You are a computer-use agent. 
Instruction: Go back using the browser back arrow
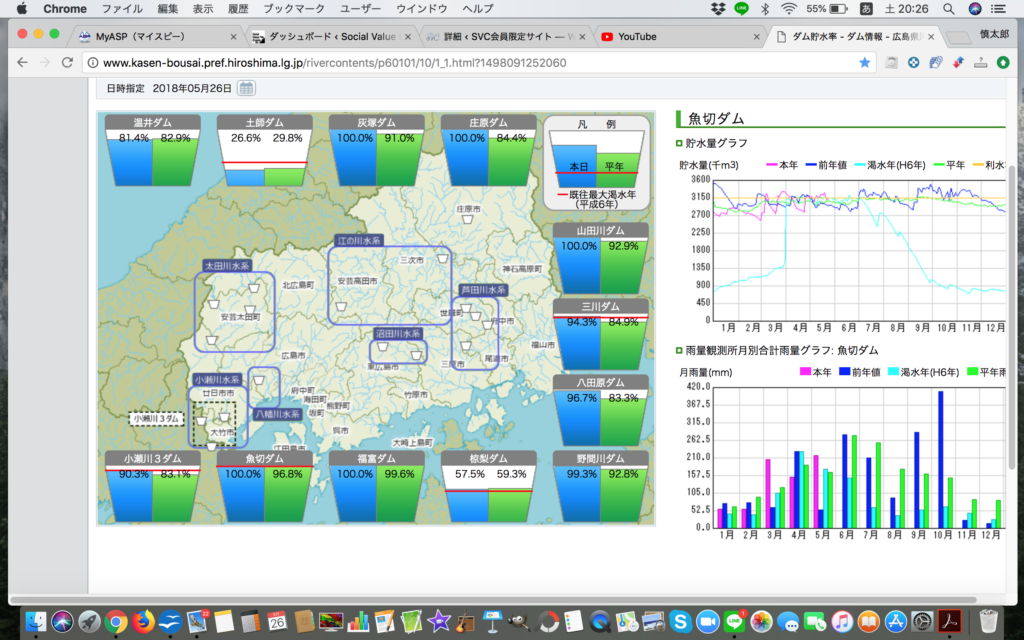(x=22, y=62)
